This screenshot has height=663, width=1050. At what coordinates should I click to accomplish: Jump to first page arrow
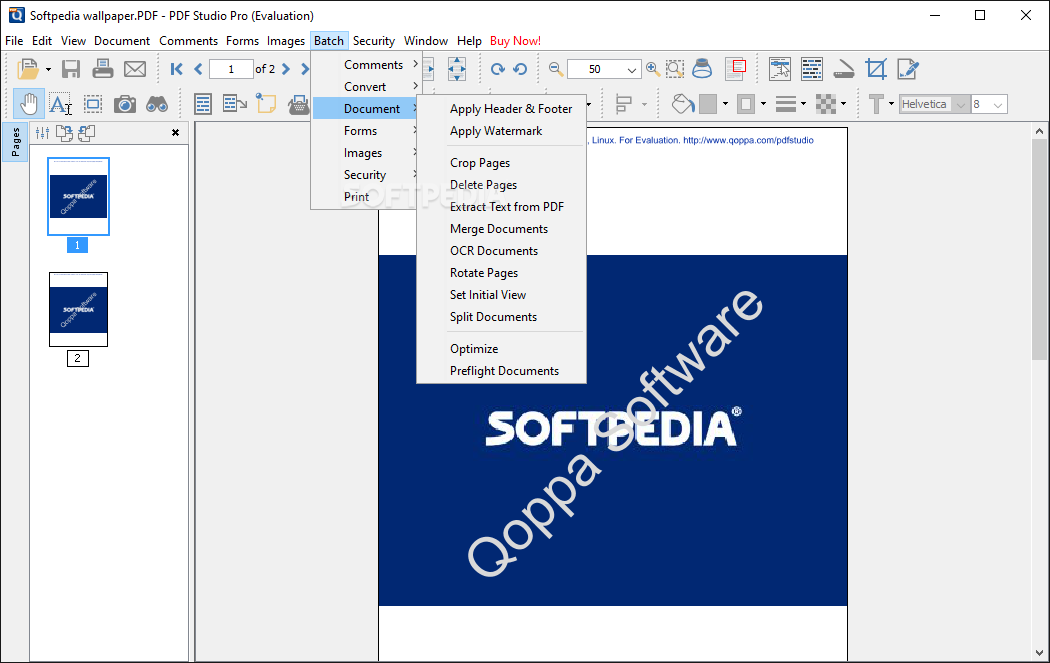point(176,69)
